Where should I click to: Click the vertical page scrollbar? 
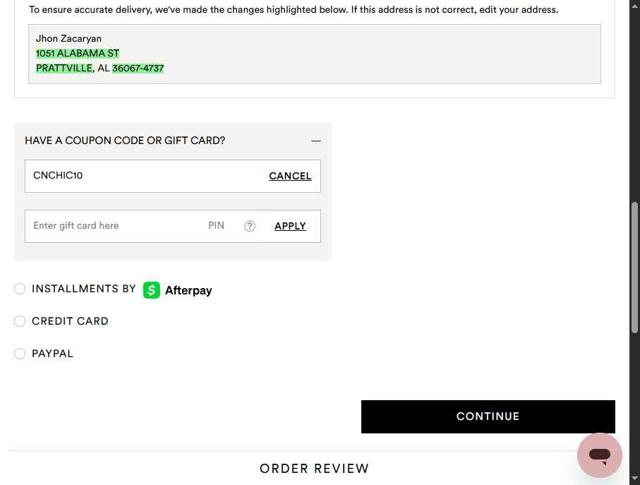[634, 265]
